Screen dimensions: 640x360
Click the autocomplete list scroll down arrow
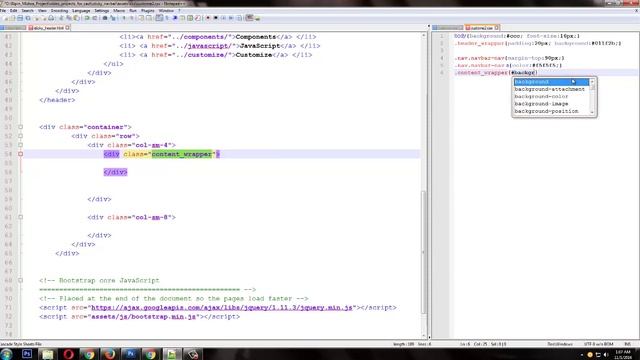coord(592,112)
